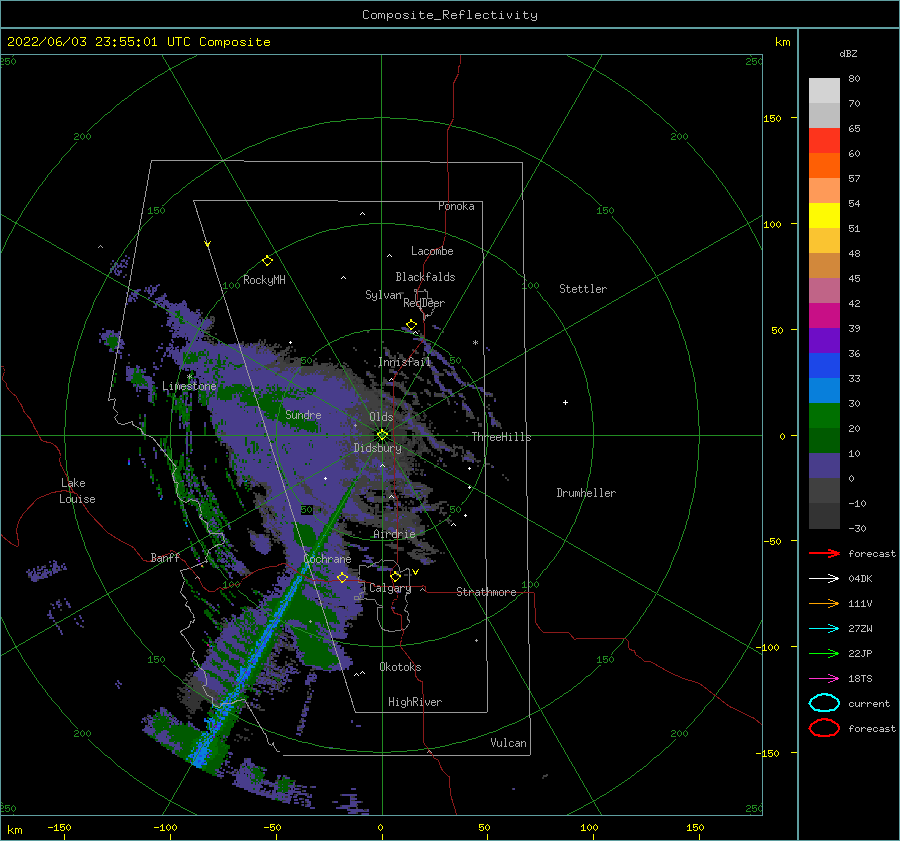900x841 pixels.
Task: Click the Vulcan city label
Action: [509, 743]
